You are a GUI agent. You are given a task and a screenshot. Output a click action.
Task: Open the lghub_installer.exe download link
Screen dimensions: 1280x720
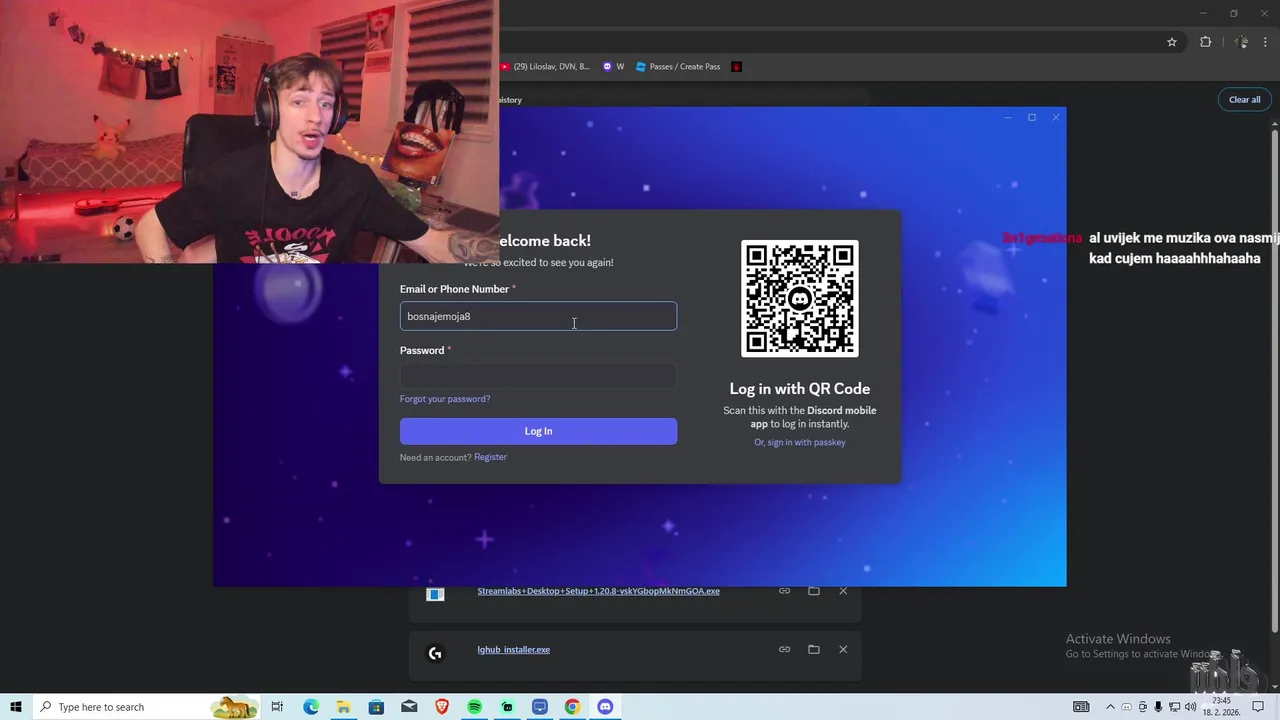(513, 650)
